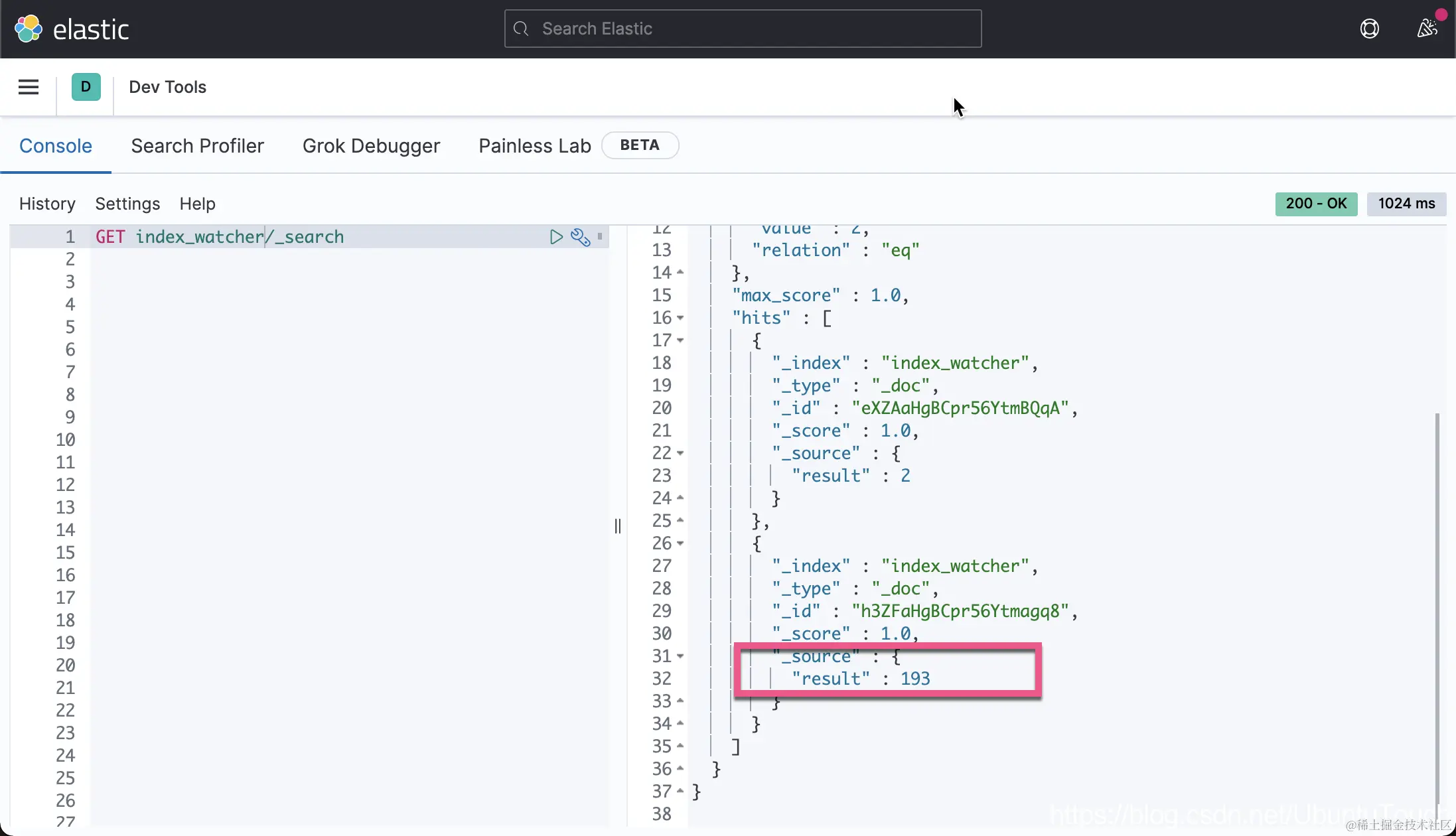Click the editor pane resize divider
This screenshot has width=1456, height=836.
click(x=618, y=526)
